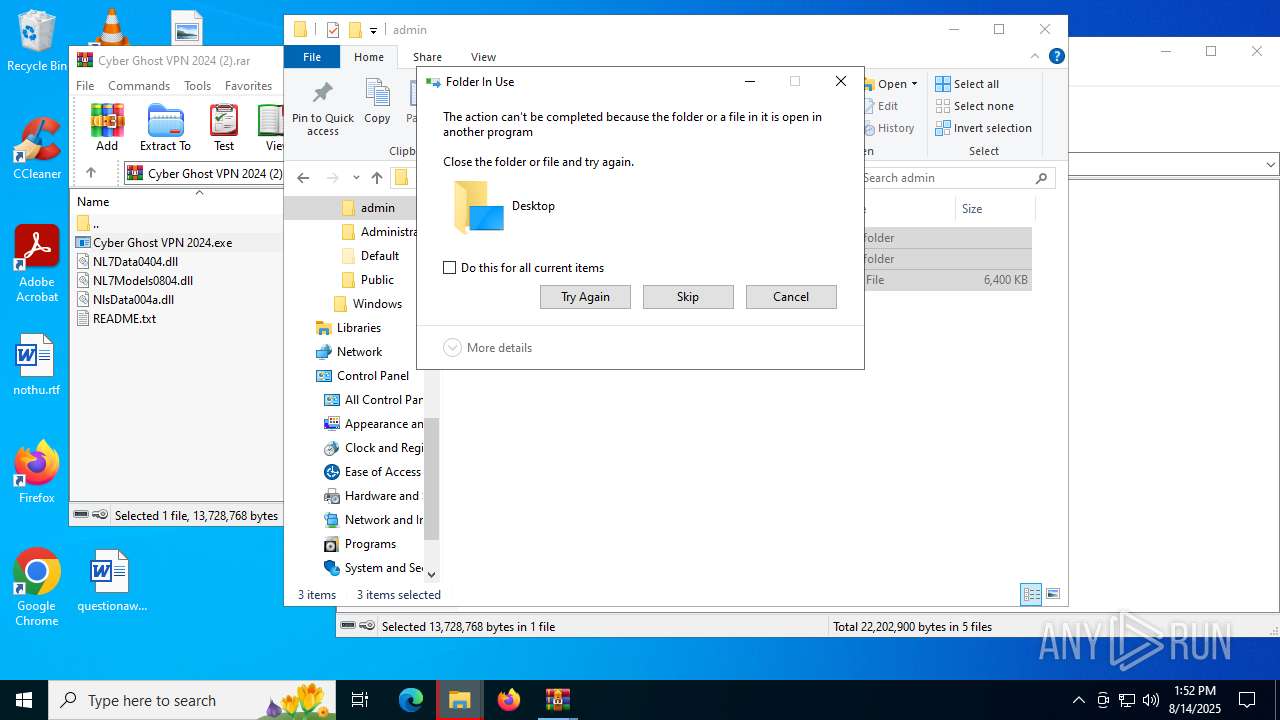Click the History button in Explorer ribbon
Screen dimensions: 1280x720
point(888,128)
